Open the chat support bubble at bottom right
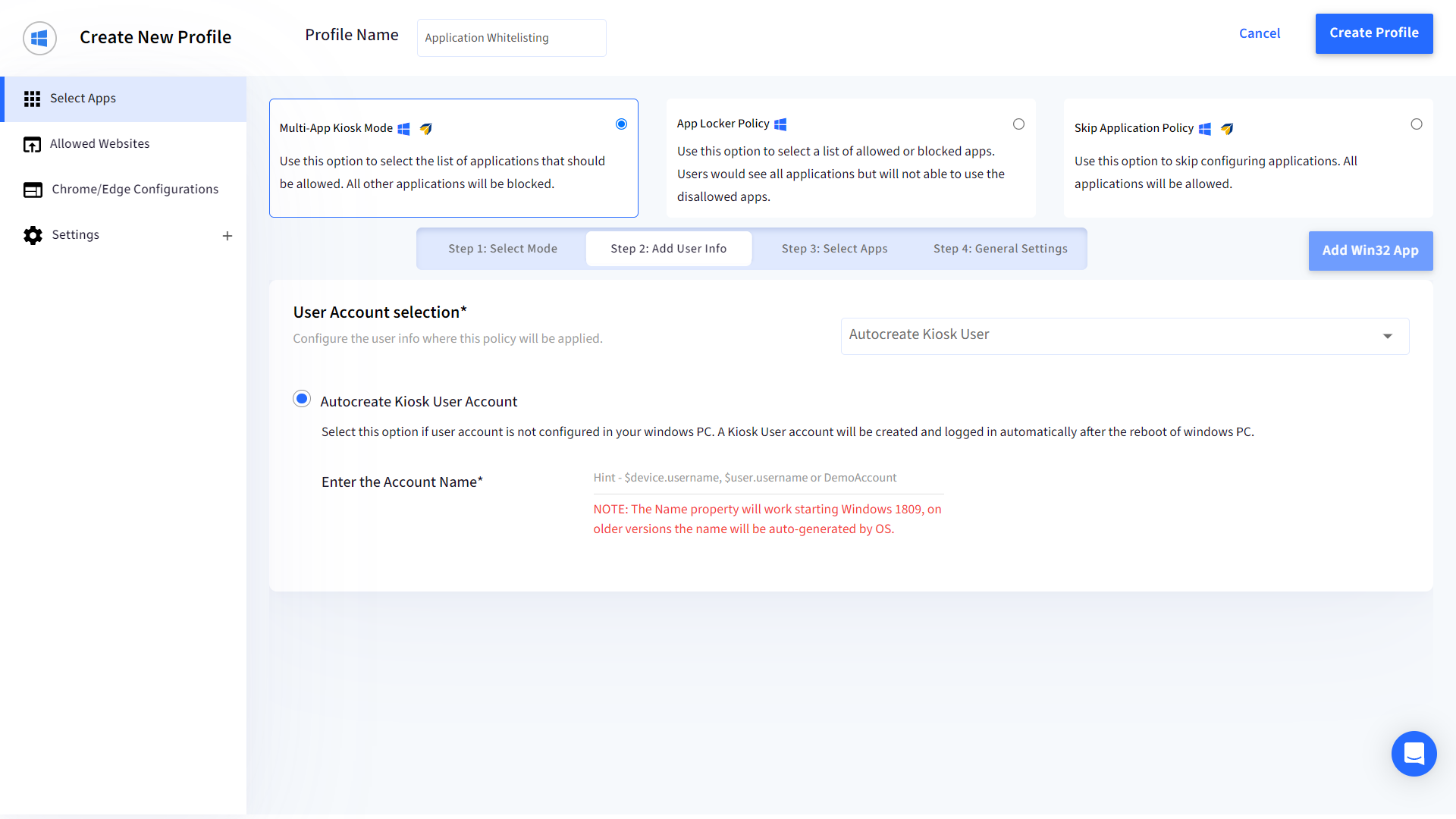 tap(1414, 754)
